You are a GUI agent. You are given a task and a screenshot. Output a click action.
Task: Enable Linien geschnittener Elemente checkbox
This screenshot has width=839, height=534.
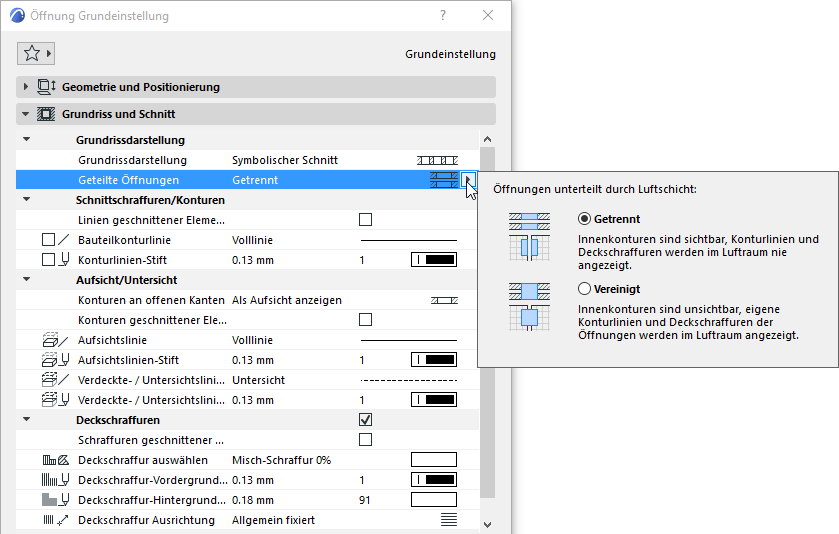pyautogui.click(x=365, y=220)
